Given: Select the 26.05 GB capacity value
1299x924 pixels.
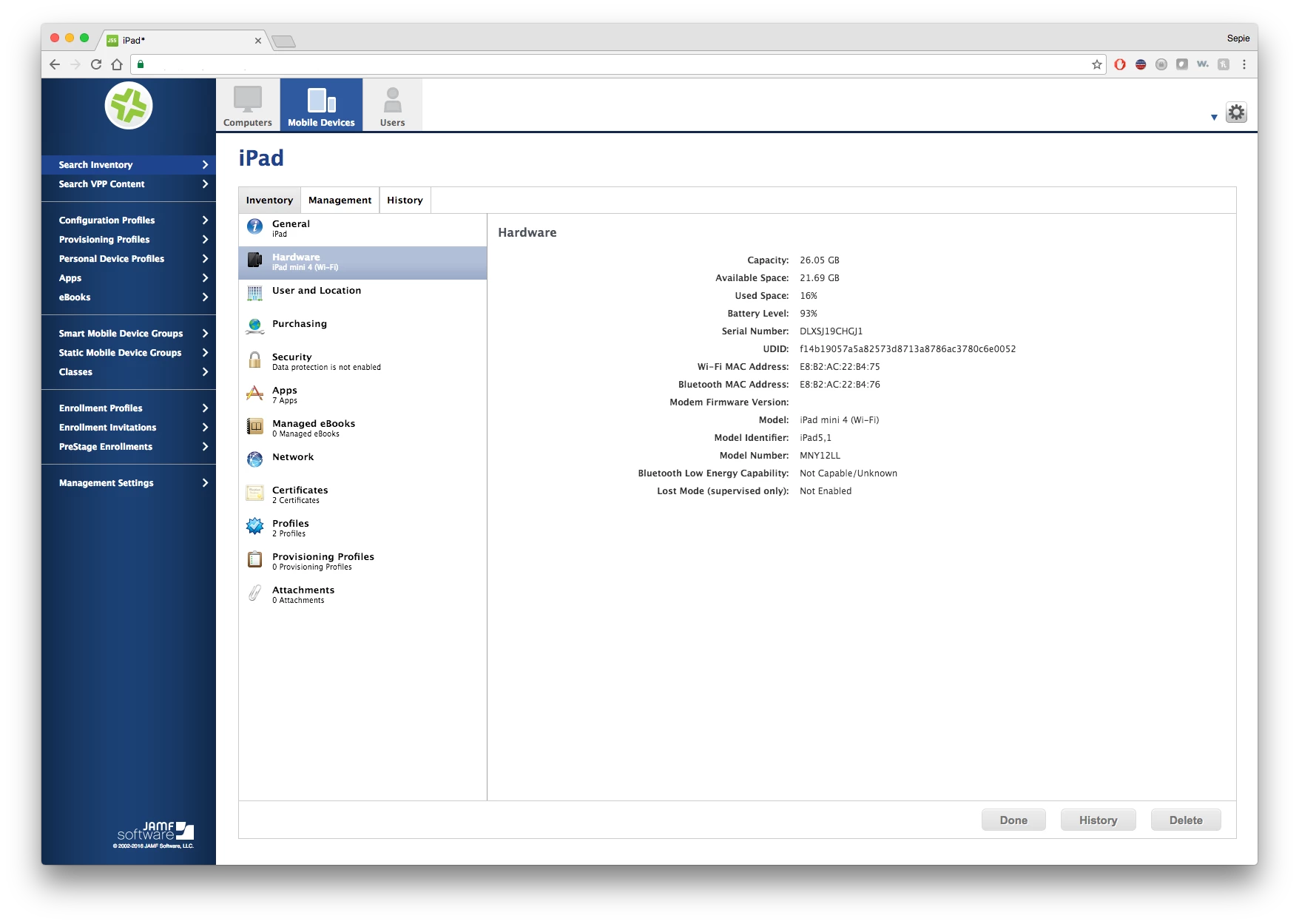Looking at the screenshot, I should 820,260.
